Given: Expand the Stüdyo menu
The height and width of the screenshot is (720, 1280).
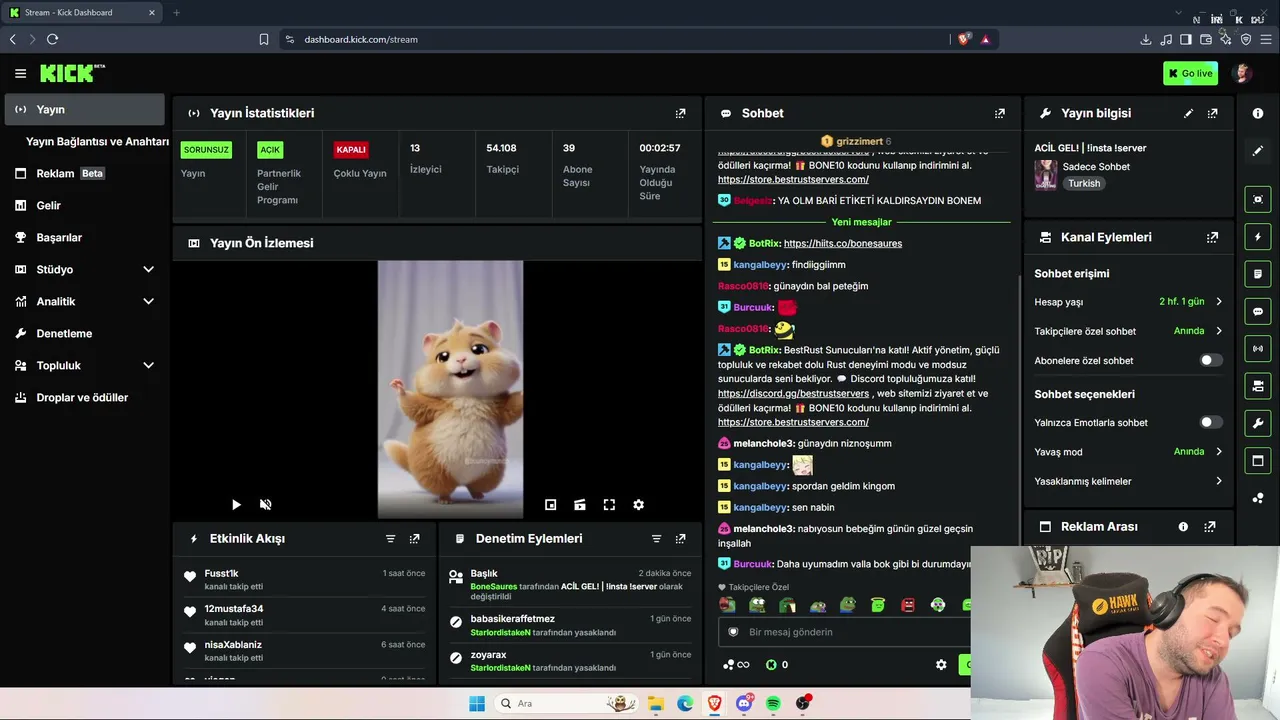Looking at the screenshot, I should coord(148,269).
